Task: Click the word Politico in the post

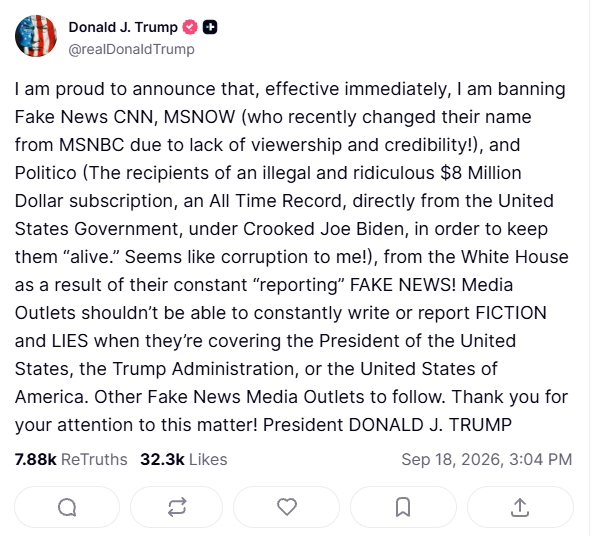Action: pos(46,173)
